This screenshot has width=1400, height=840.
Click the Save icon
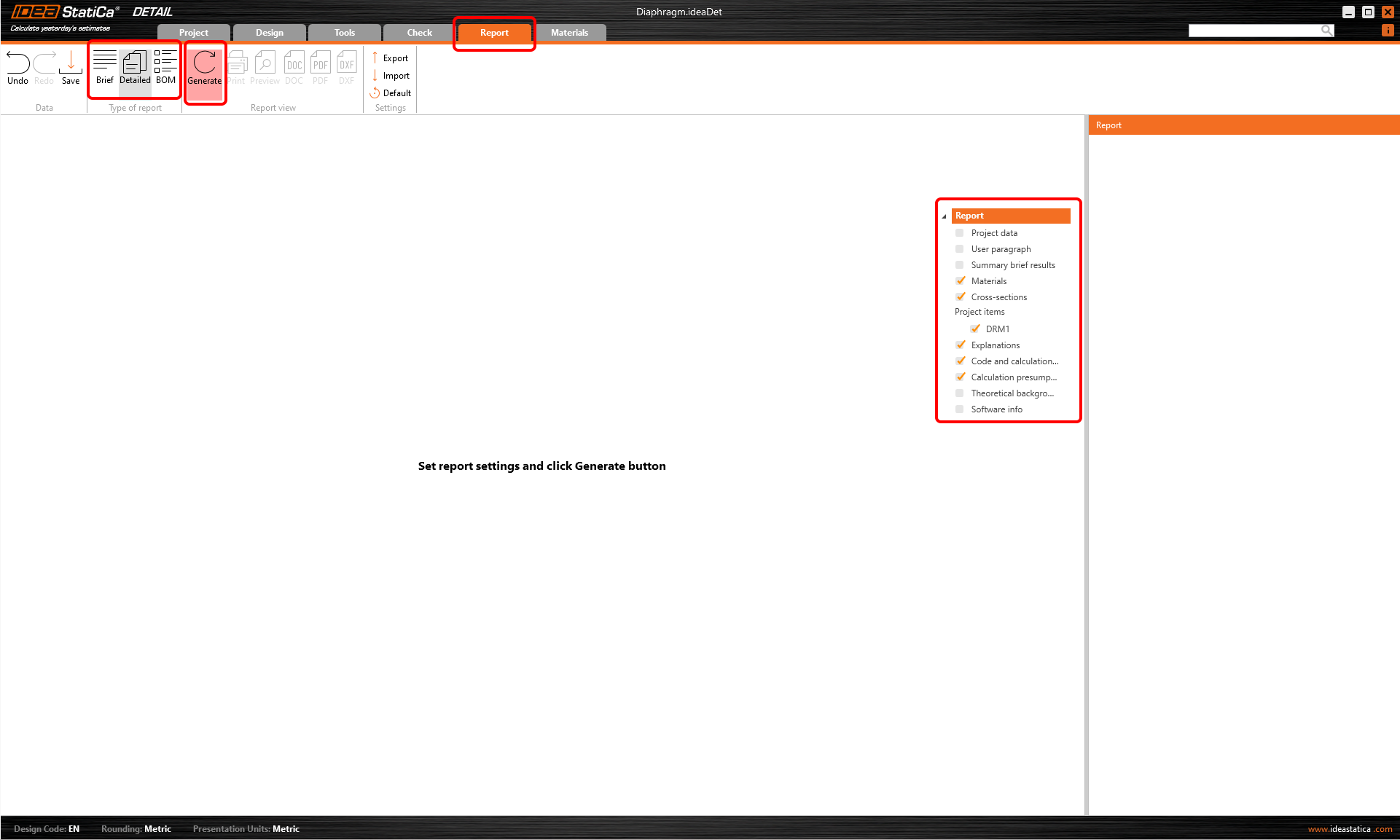point(71,63)
